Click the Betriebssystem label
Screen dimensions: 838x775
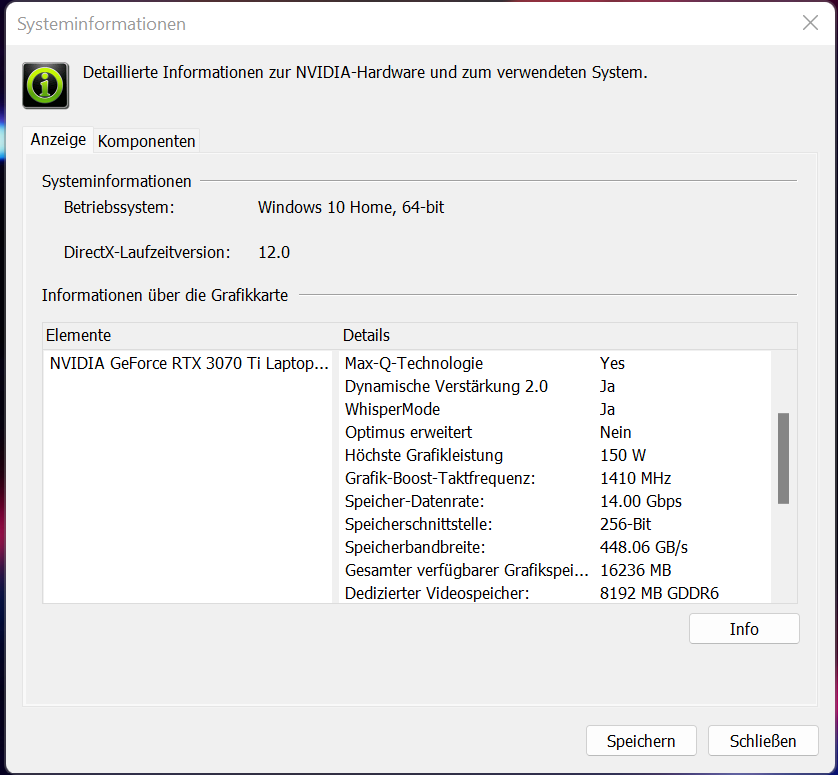pos(119,207)
